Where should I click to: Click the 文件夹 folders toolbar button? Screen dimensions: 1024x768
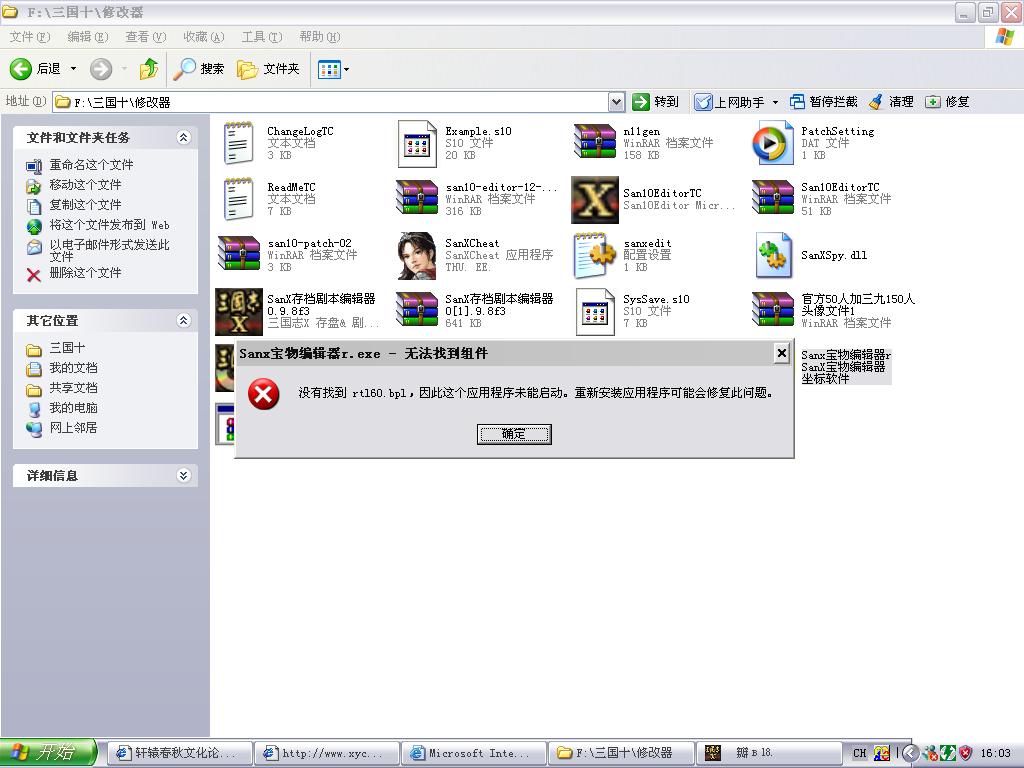268,69
